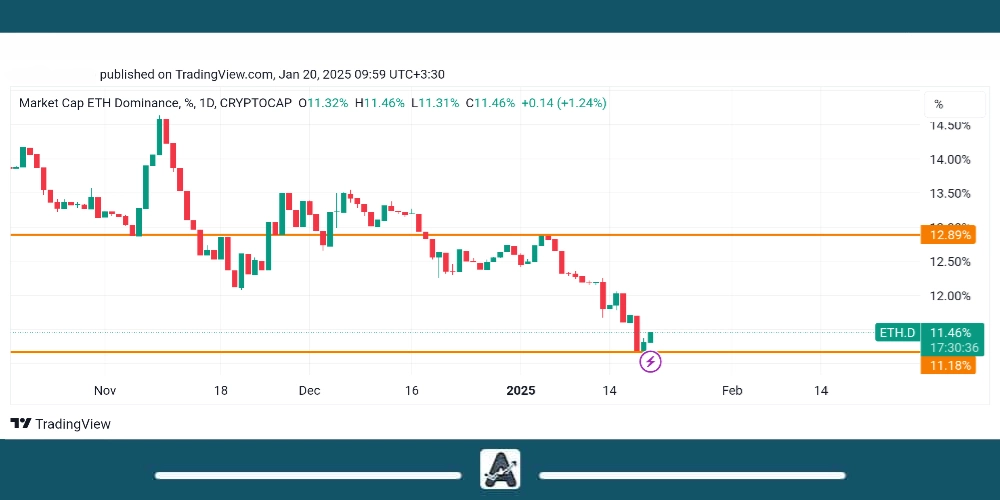
Task: Click the 2025 label on time axis
Action: coord(521,390)
